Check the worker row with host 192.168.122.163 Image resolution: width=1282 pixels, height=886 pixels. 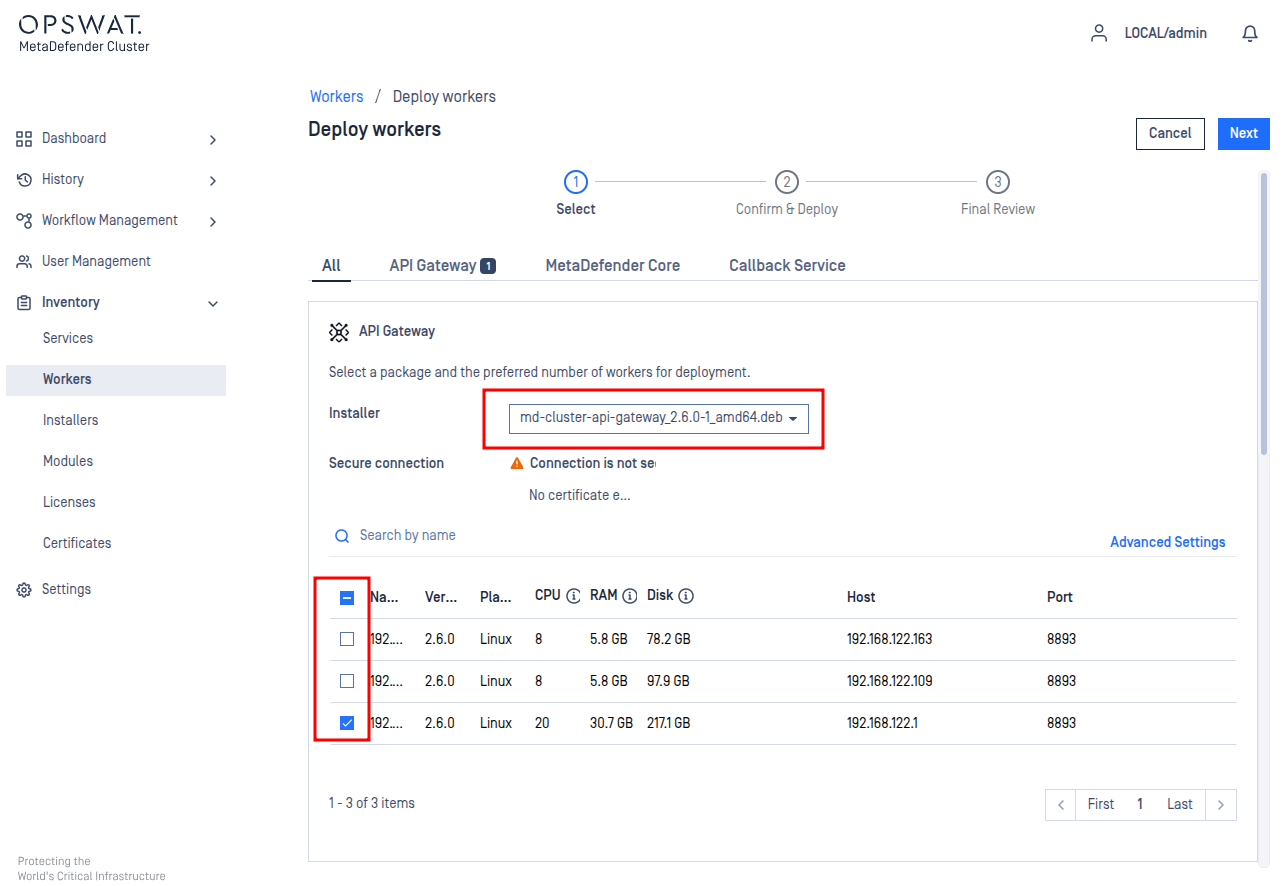pyautogui.click(x=347, y=639)
